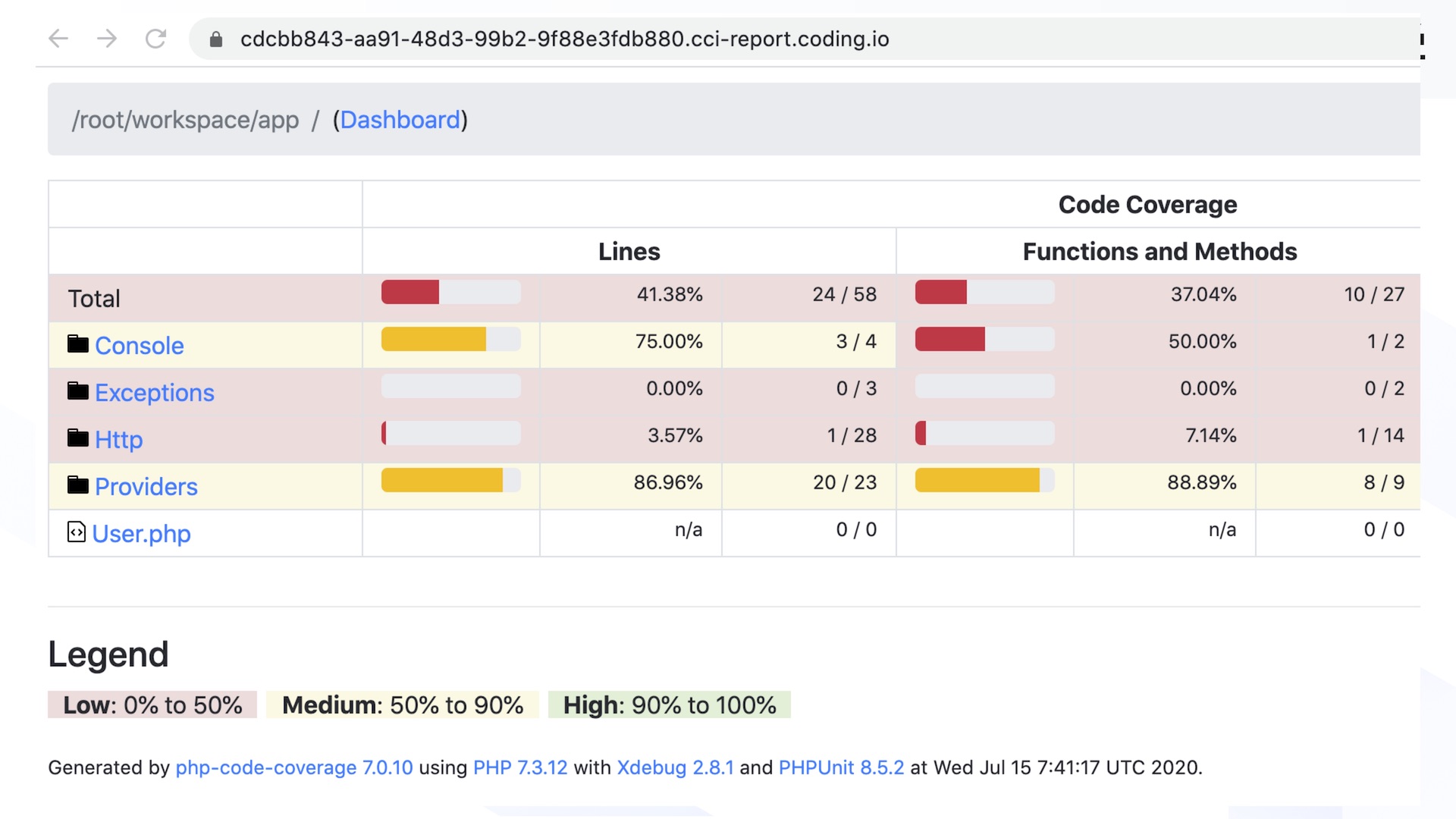Follow the PHPUnit 8.5.2 link
The image size is (1456, 819).
841,767
